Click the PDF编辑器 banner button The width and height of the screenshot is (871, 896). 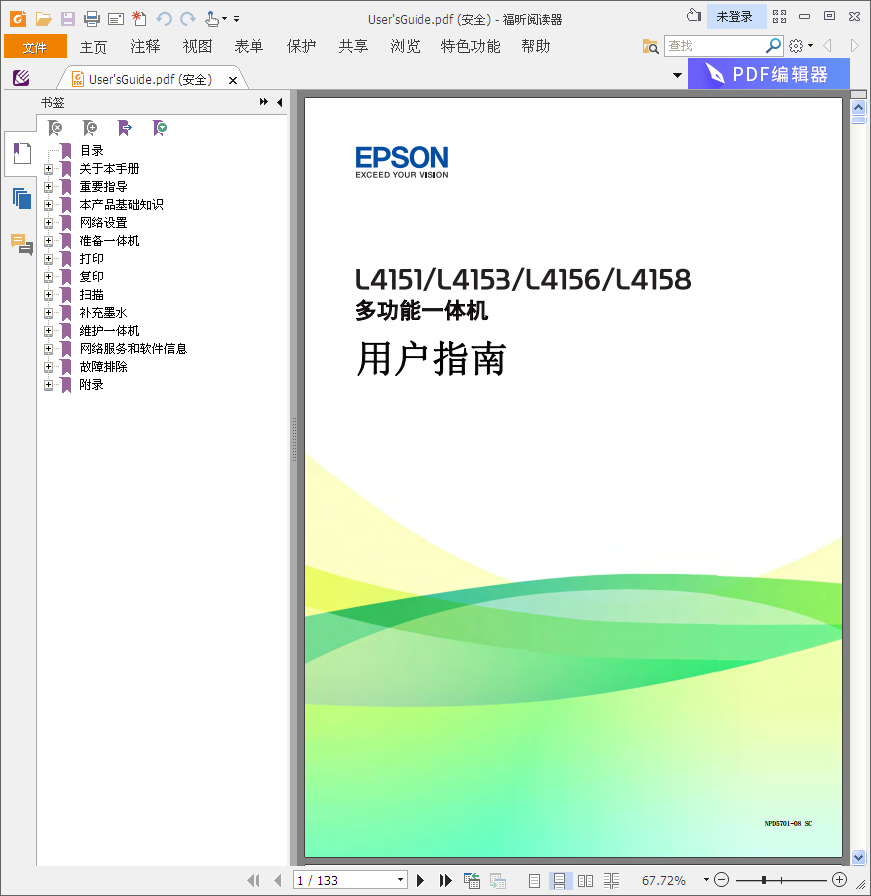point(768,74)
